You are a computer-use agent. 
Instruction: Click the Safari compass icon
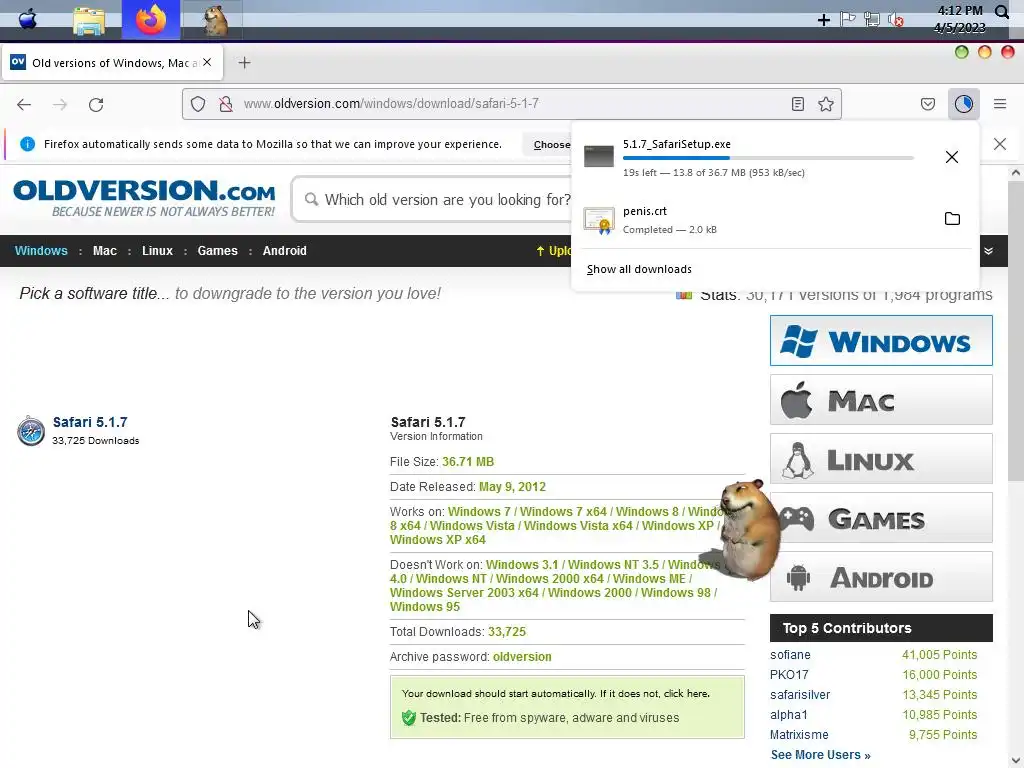coord(31,431)
